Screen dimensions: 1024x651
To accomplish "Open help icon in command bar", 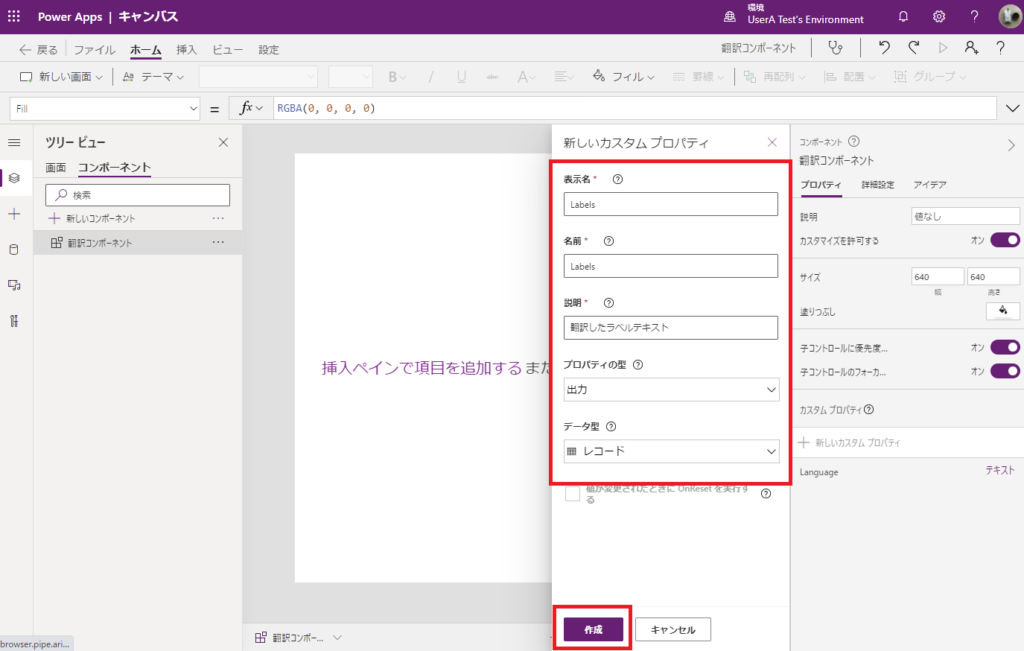I will click(x=1000, y=48).
